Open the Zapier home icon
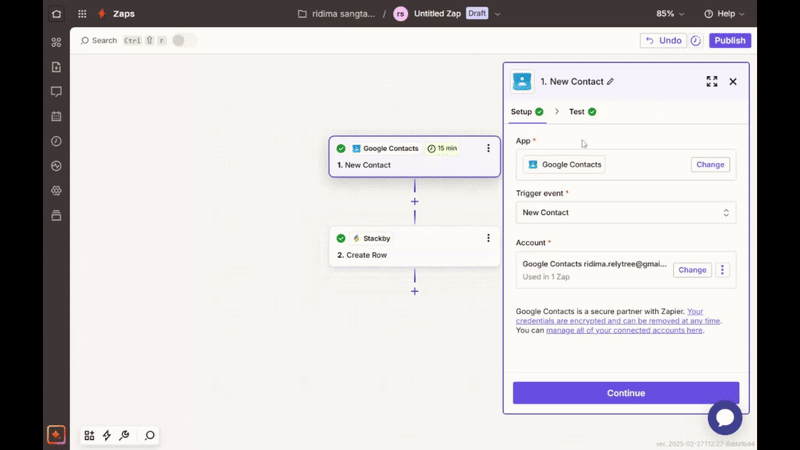This screenshot has height=450, width=800. coord(57,14)
